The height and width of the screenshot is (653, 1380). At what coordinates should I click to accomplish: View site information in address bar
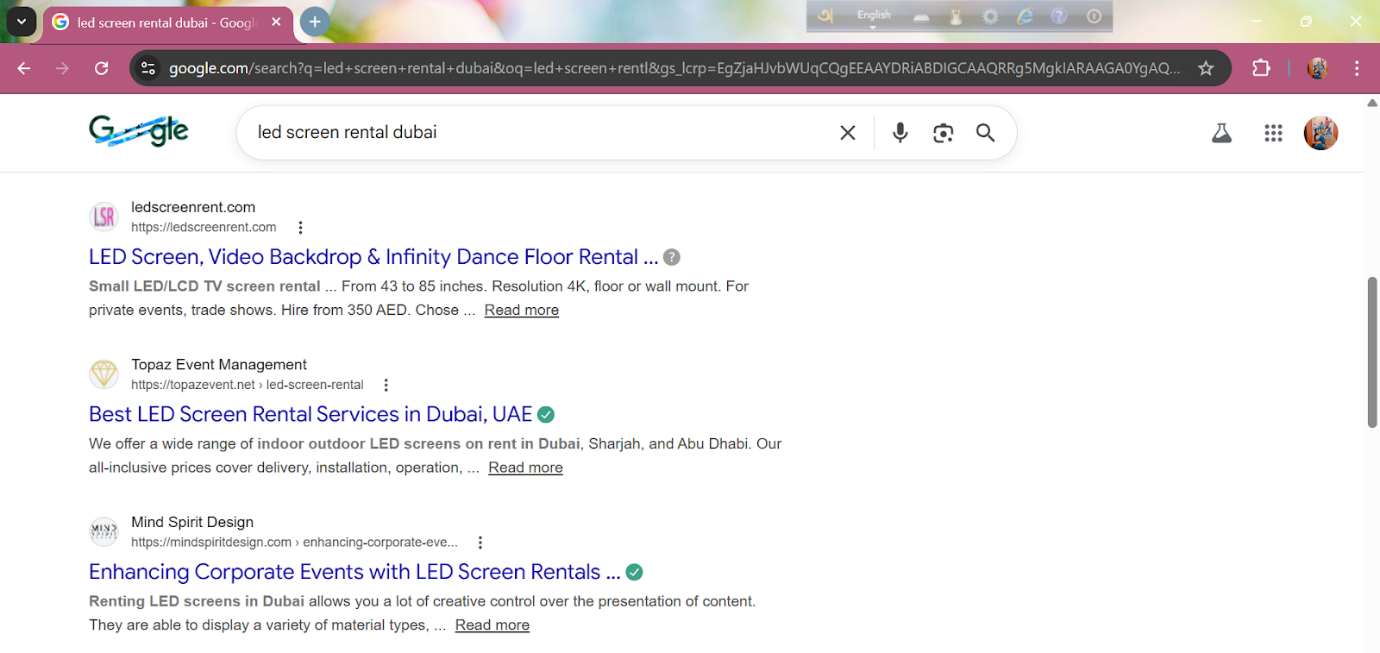coord(148,68)
